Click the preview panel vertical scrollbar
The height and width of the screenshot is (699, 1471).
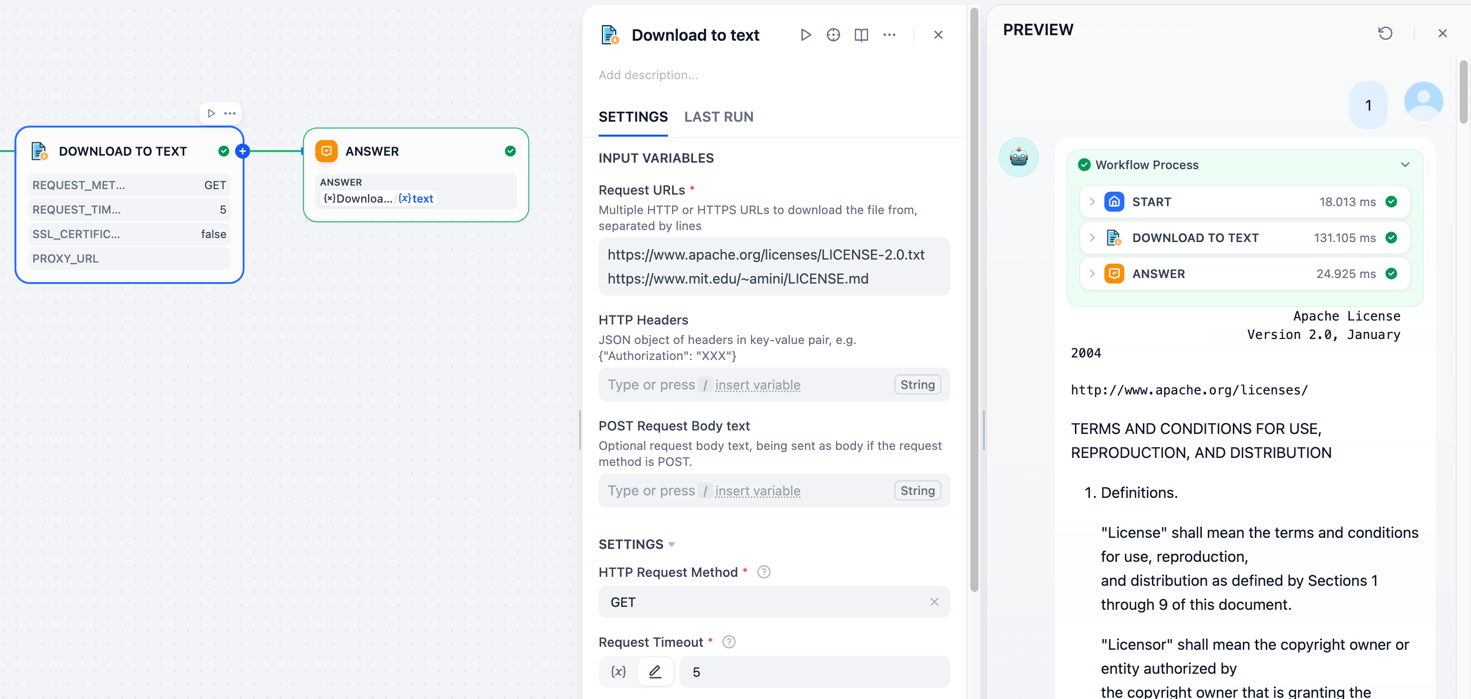tap(1464, 92)
